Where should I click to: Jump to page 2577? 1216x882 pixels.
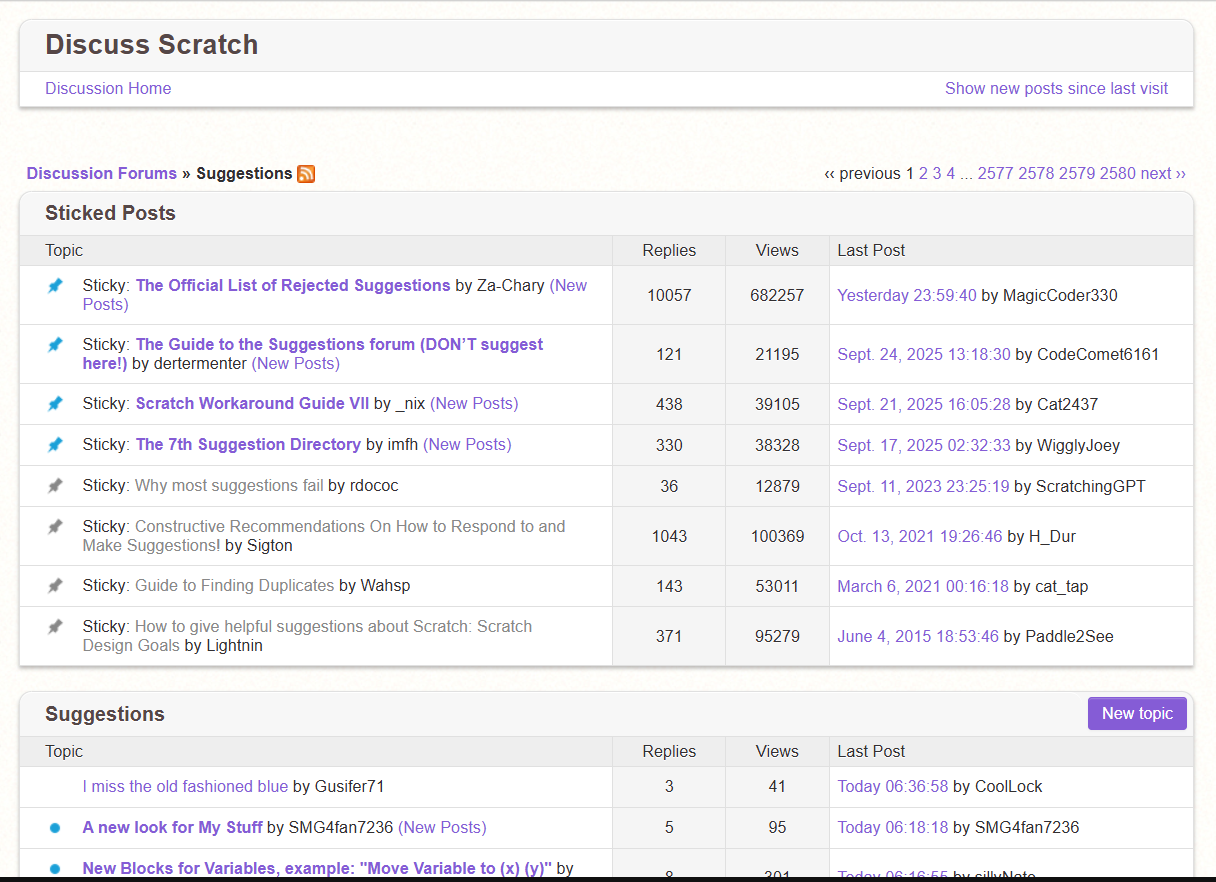996,173
